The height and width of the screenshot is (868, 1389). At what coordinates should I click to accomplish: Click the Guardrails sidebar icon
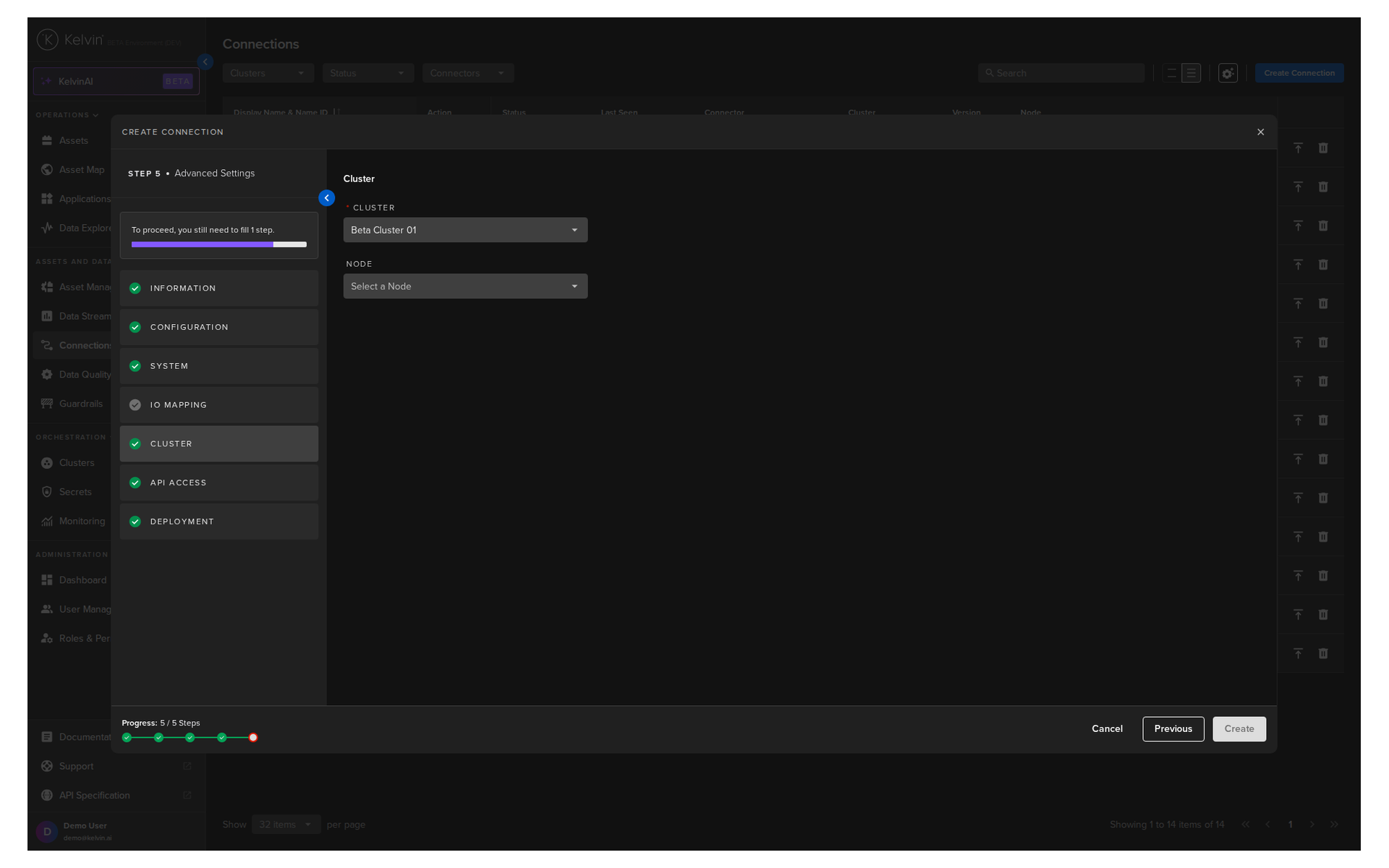(x=47, y=404)
